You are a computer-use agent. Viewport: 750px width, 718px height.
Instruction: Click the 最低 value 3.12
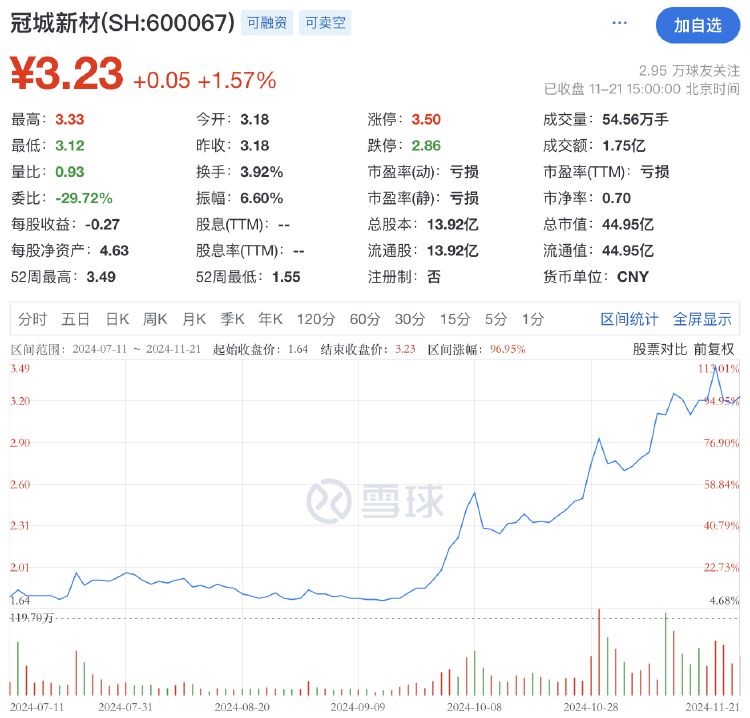[x=70, y=145]
